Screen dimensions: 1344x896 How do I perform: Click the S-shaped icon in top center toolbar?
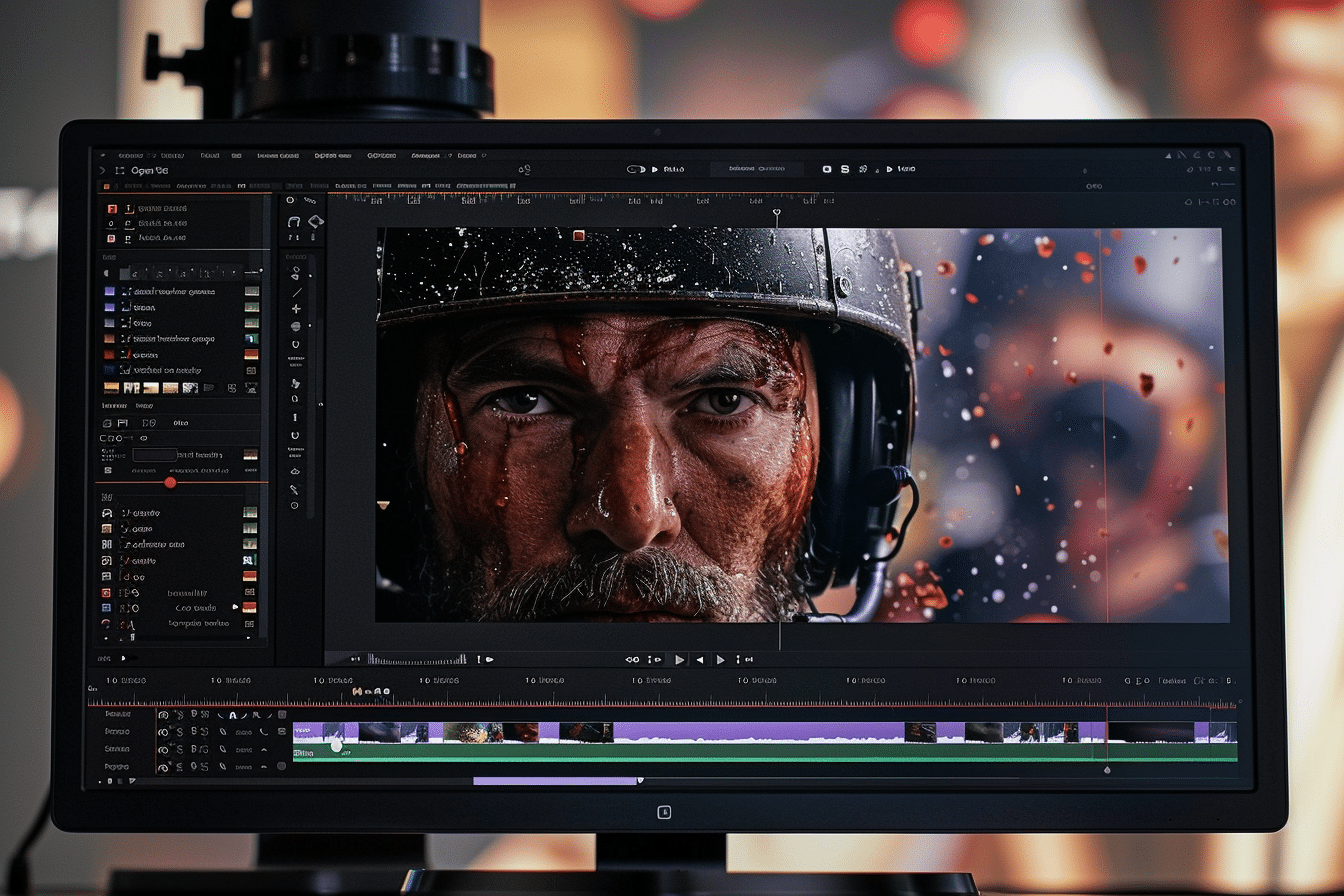tap(845, 169)
